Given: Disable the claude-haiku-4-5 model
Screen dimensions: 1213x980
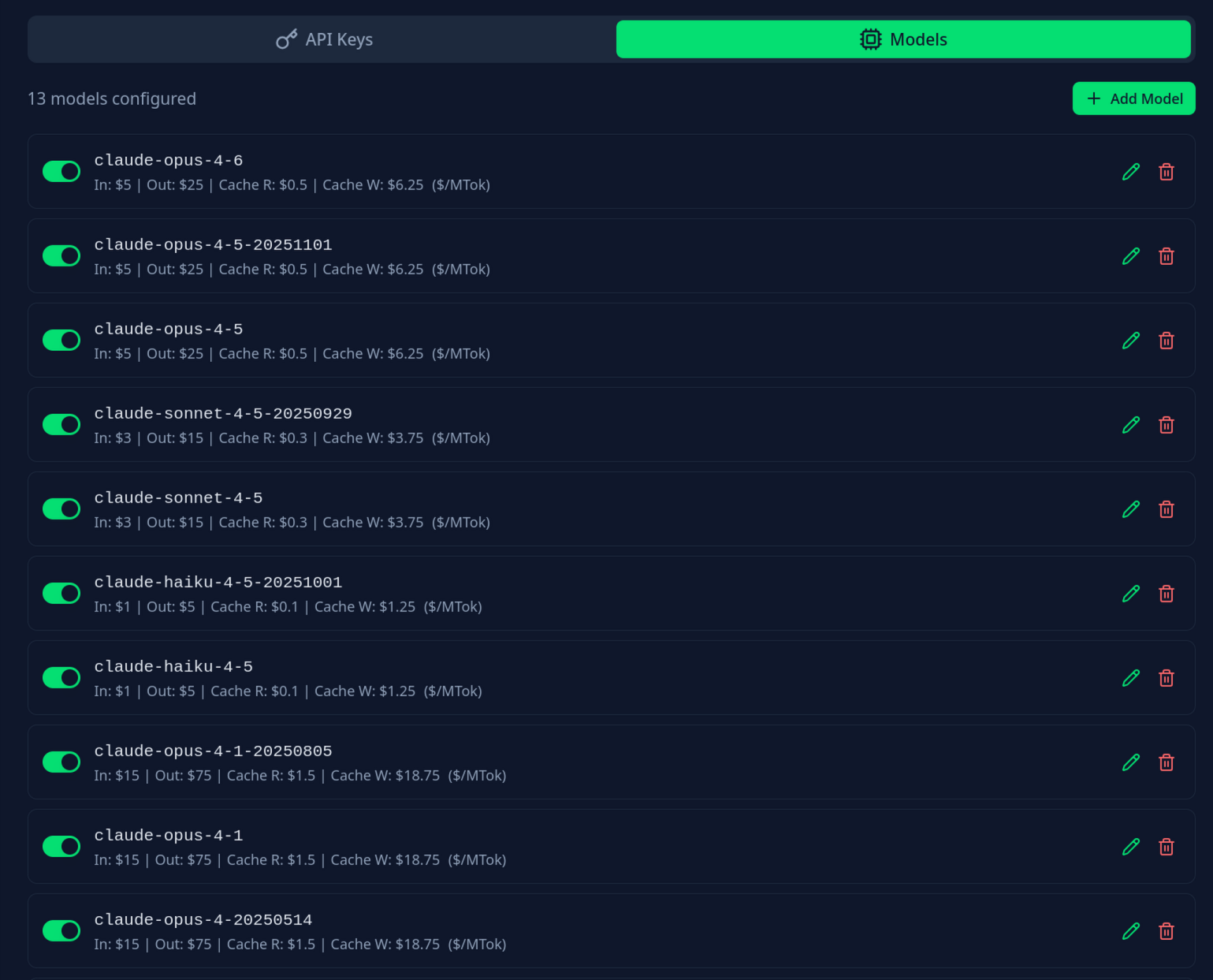Looking at the screenshot, I should (61, 677).
